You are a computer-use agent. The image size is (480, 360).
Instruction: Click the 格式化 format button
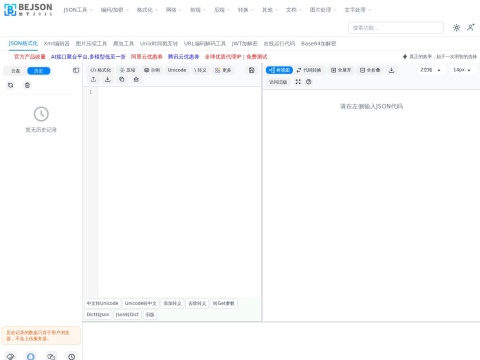tap(101, 70)
